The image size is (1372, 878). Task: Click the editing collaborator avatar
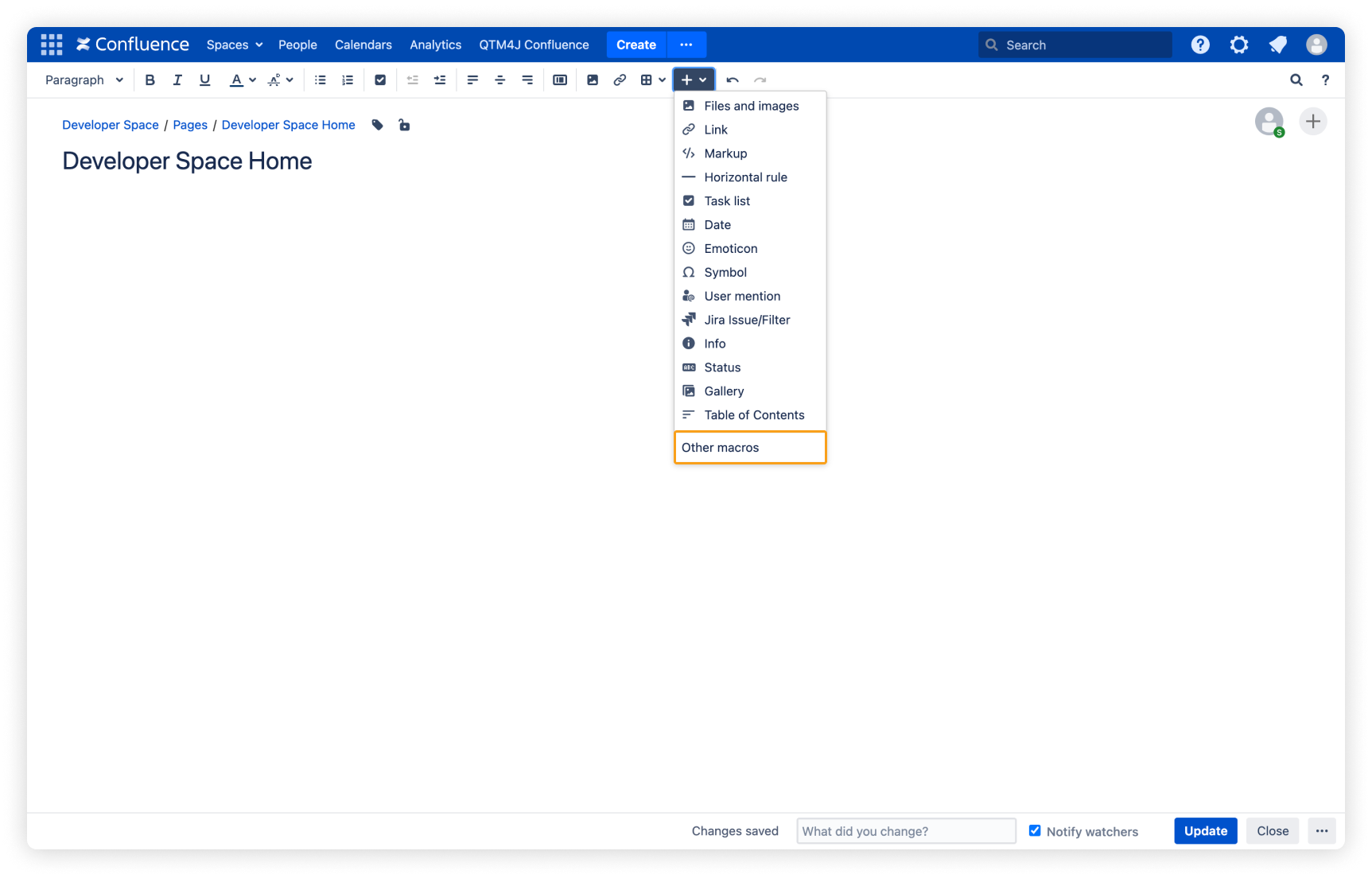1269,122
